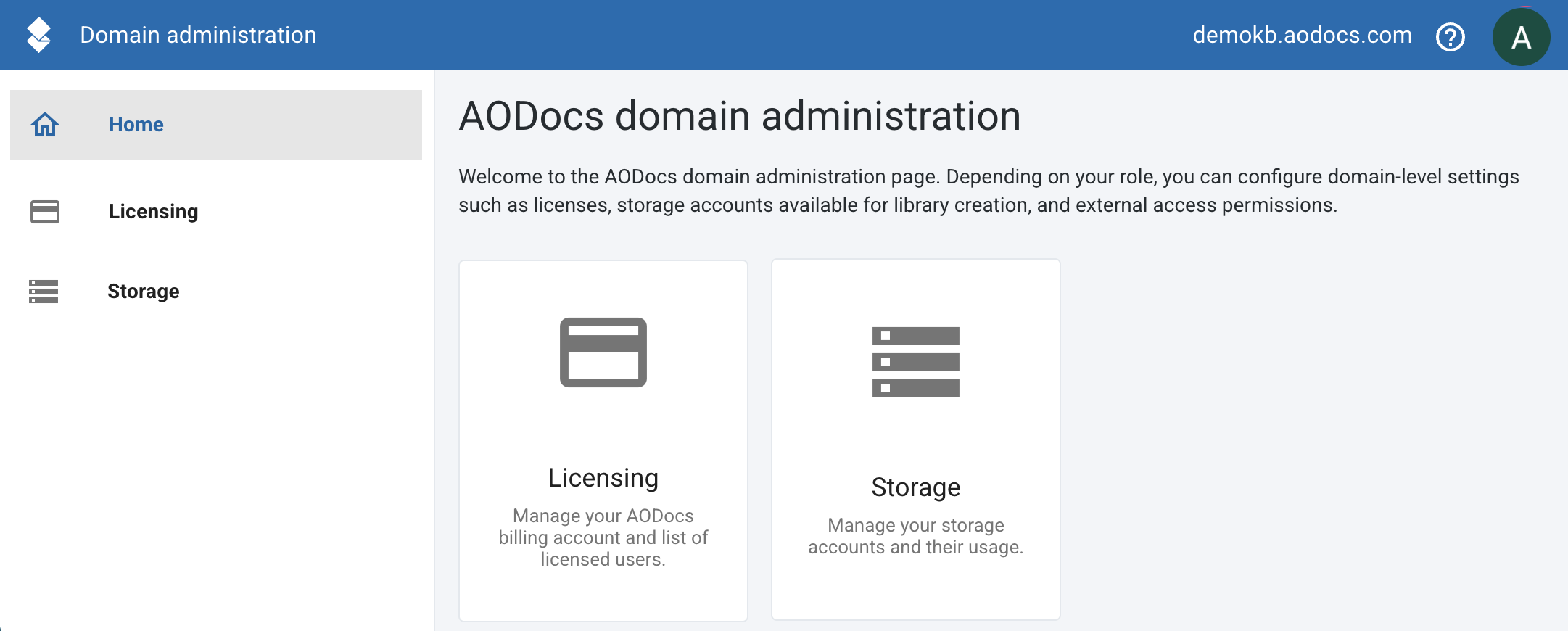Click the Licensing card icon in sidebar
The image size is (1568, 631).
point(45,212)
